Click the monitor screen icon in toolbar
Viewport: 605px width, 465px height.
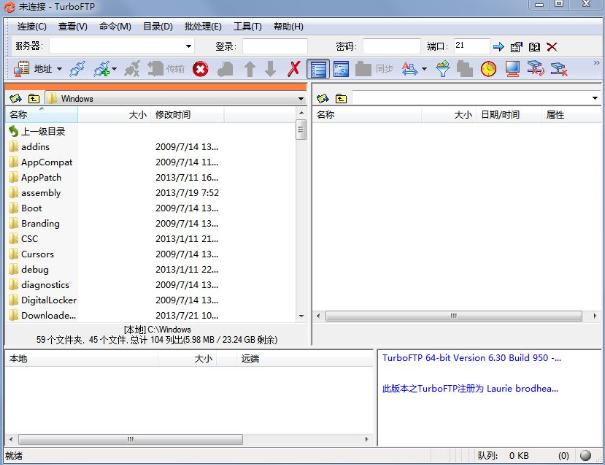[512, 69]
